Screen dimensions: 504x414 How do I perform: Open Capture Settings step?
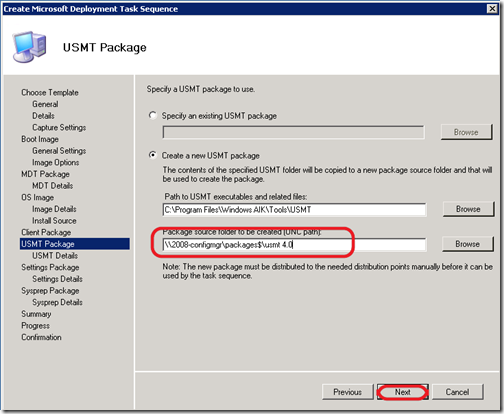[59, 127]
